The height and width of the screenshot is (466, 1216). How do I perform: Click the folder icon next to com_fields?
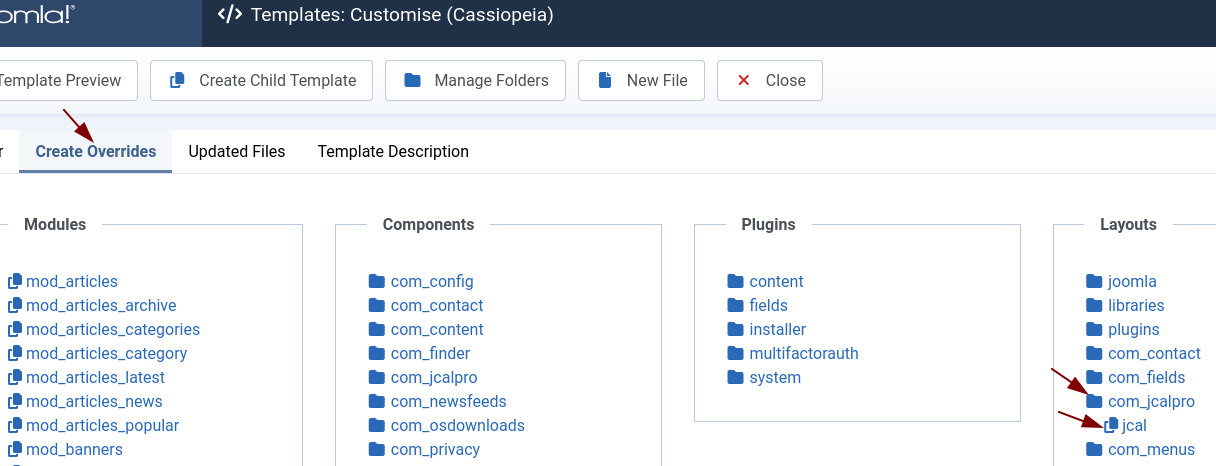coord(1095,378)
